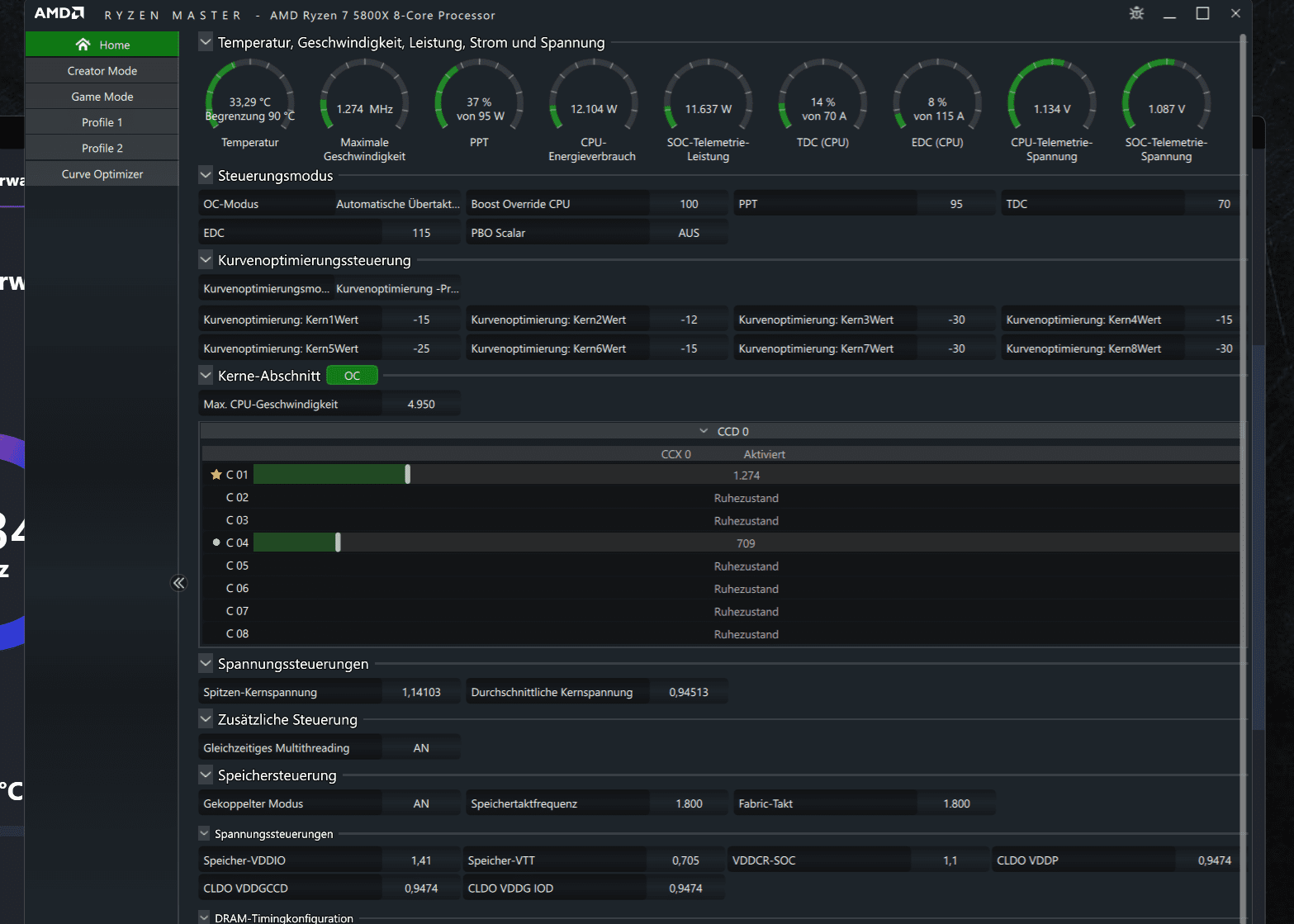Click the bug report icon in title bar
The height and width of the screenshot is (924, 1294).
tap(1137, 13)
